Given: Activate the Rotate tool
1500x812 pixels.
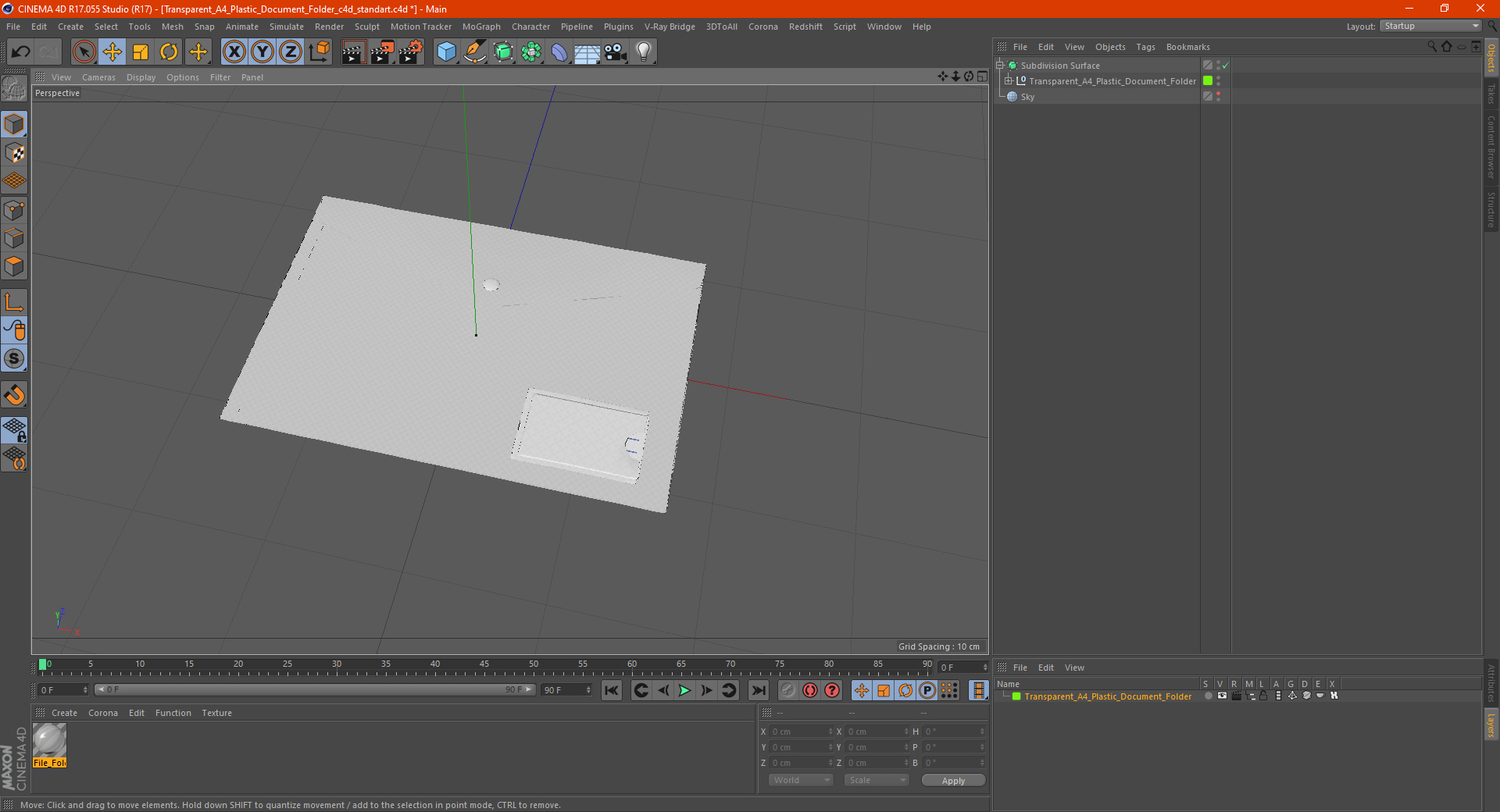Looking at the screenshot, I should (x=169, y=52).
